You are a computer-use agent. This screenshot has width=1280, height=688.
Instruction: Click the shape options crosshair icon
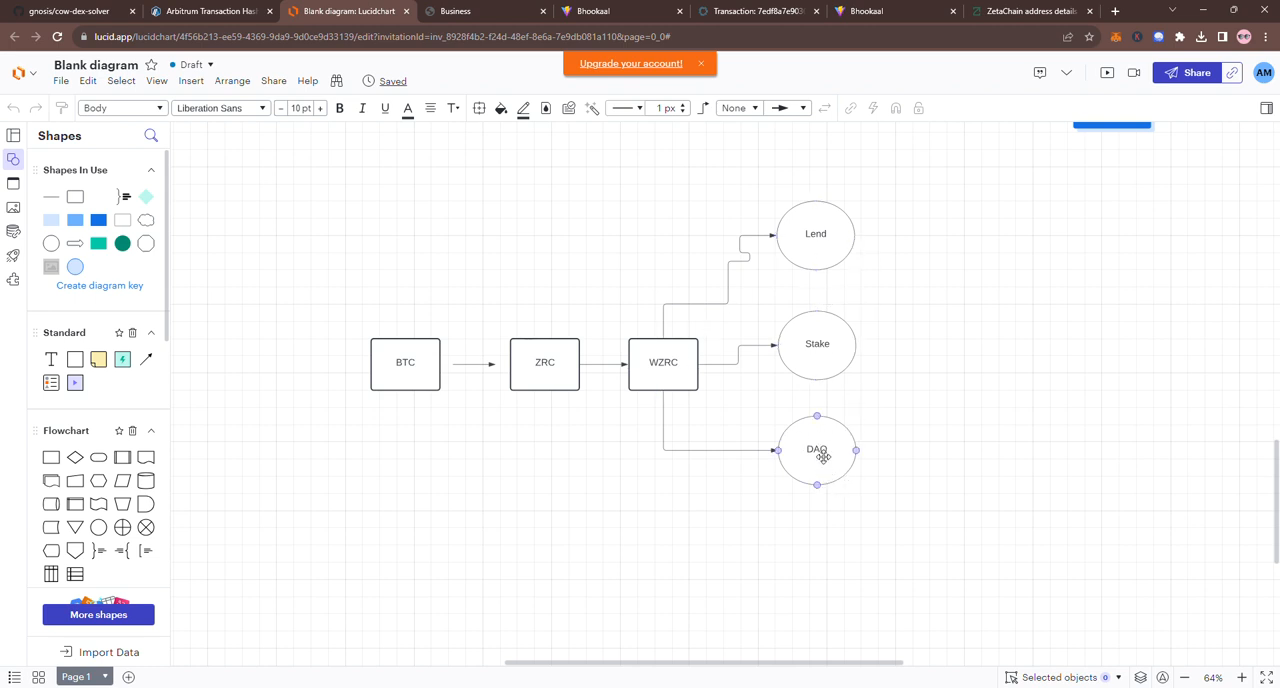(x=479, y=108)
